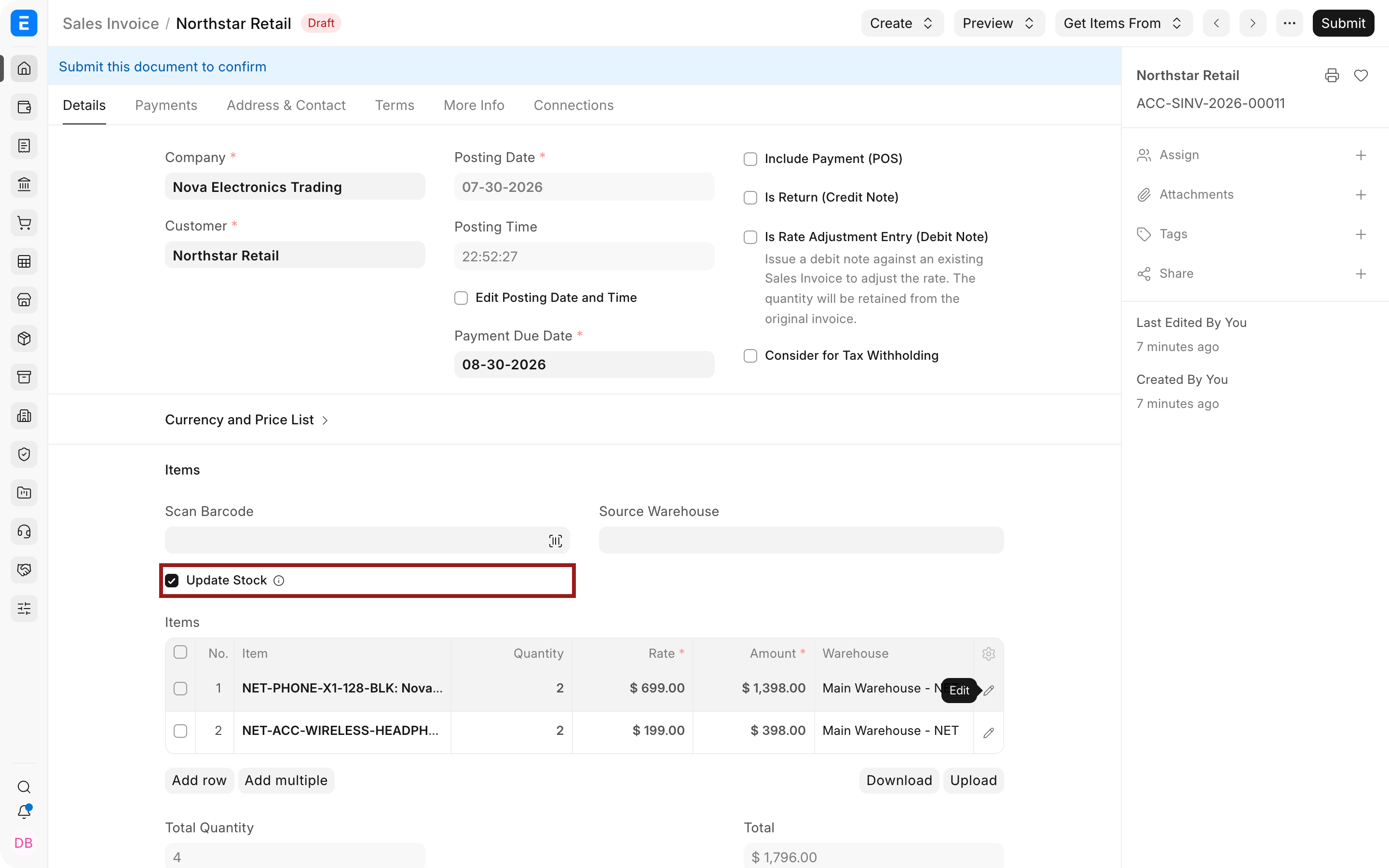
Task: Open DB user avatar
Action: click(x=24, y=843)
